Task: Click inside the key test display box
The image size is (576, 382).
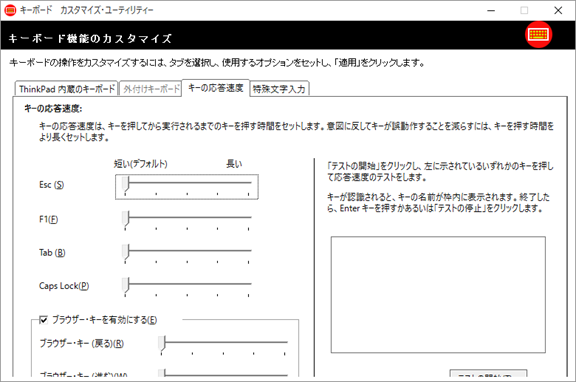Action: (438, 295)
